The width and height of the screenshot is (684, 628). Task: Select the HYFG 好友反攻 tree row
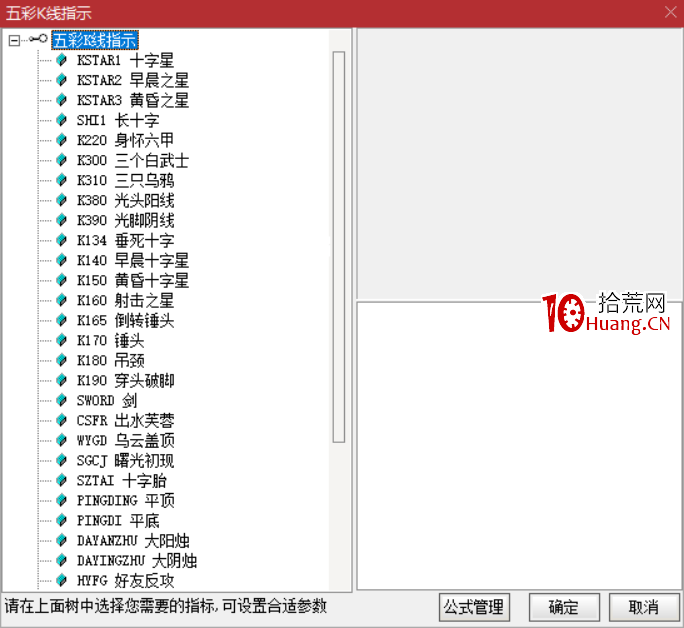[x=126, y=581]
